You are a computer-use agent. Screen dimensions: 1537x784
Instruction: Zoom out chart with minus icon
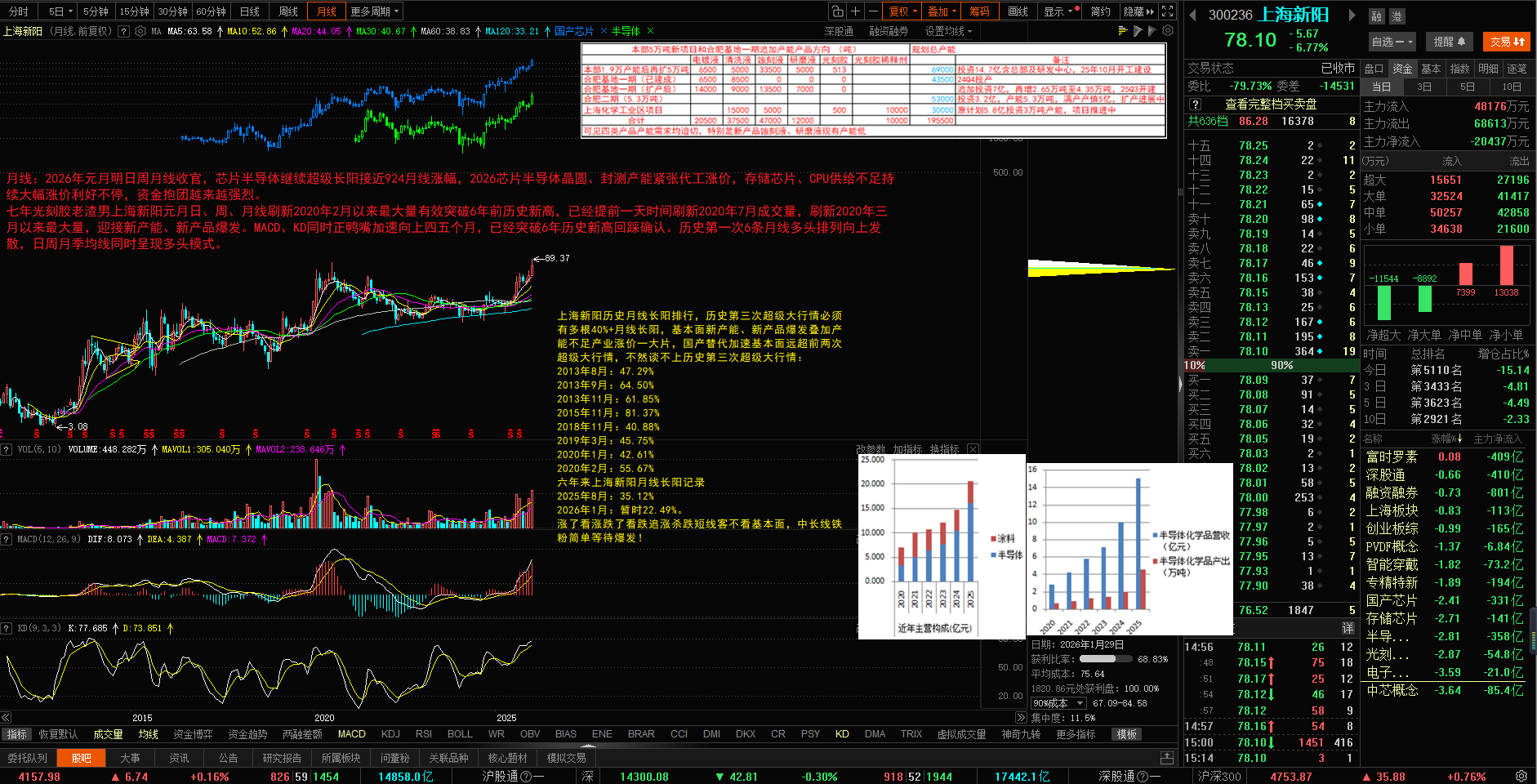coord(873,11)
